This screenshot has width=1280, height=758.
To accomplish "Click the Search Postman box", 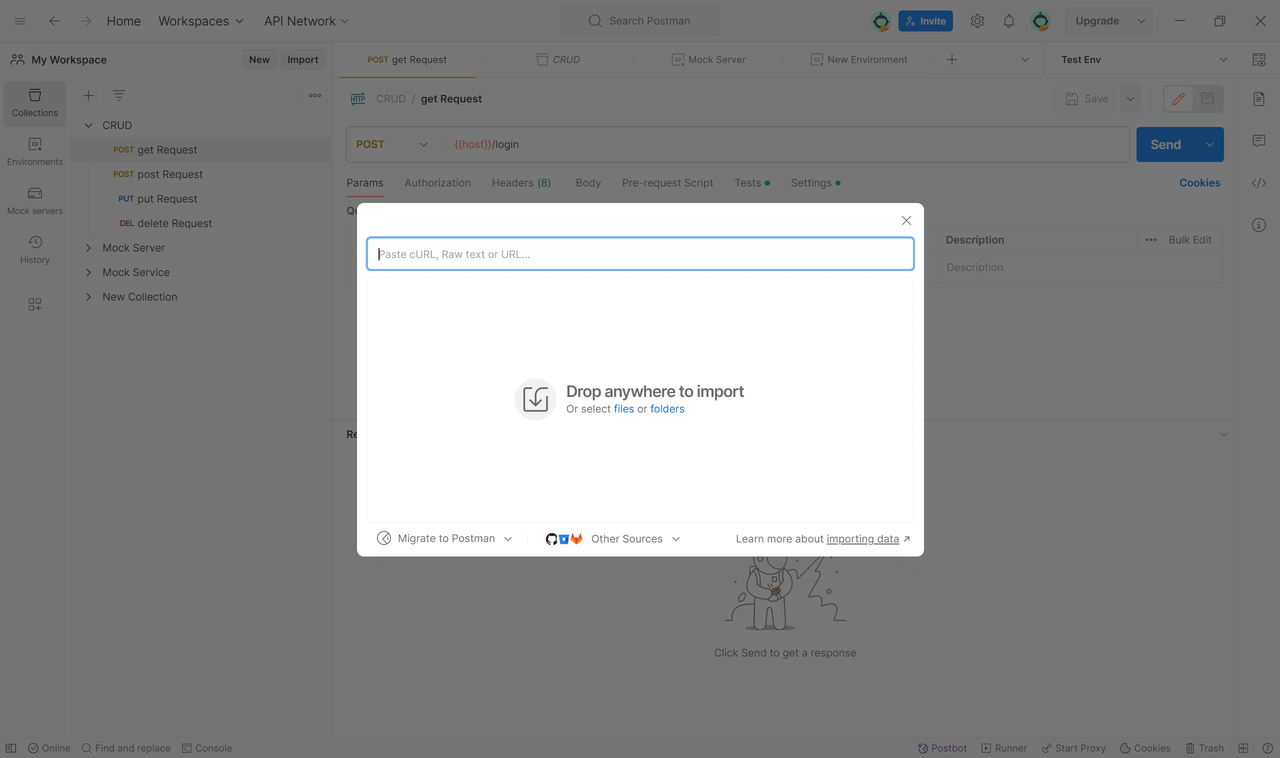I will coord(639,21).
